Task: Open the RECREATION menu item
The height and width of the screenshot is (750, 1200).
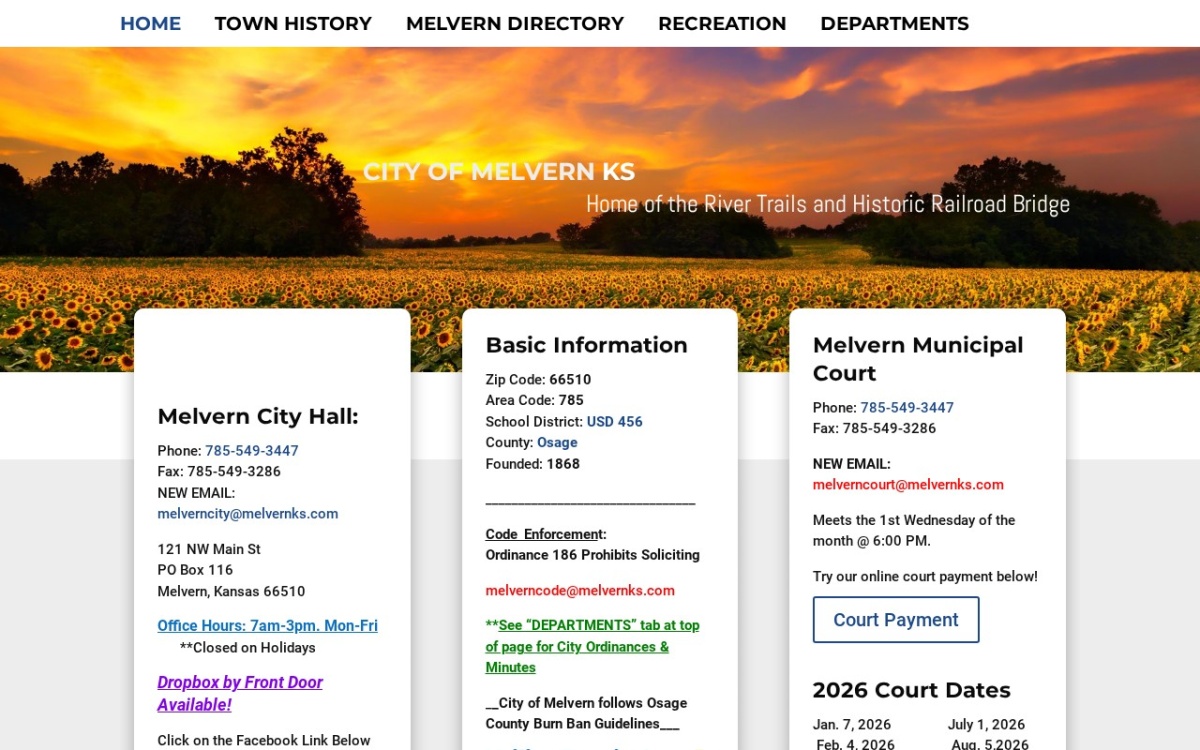Action: pyautogui.click(x=722, y=23)
